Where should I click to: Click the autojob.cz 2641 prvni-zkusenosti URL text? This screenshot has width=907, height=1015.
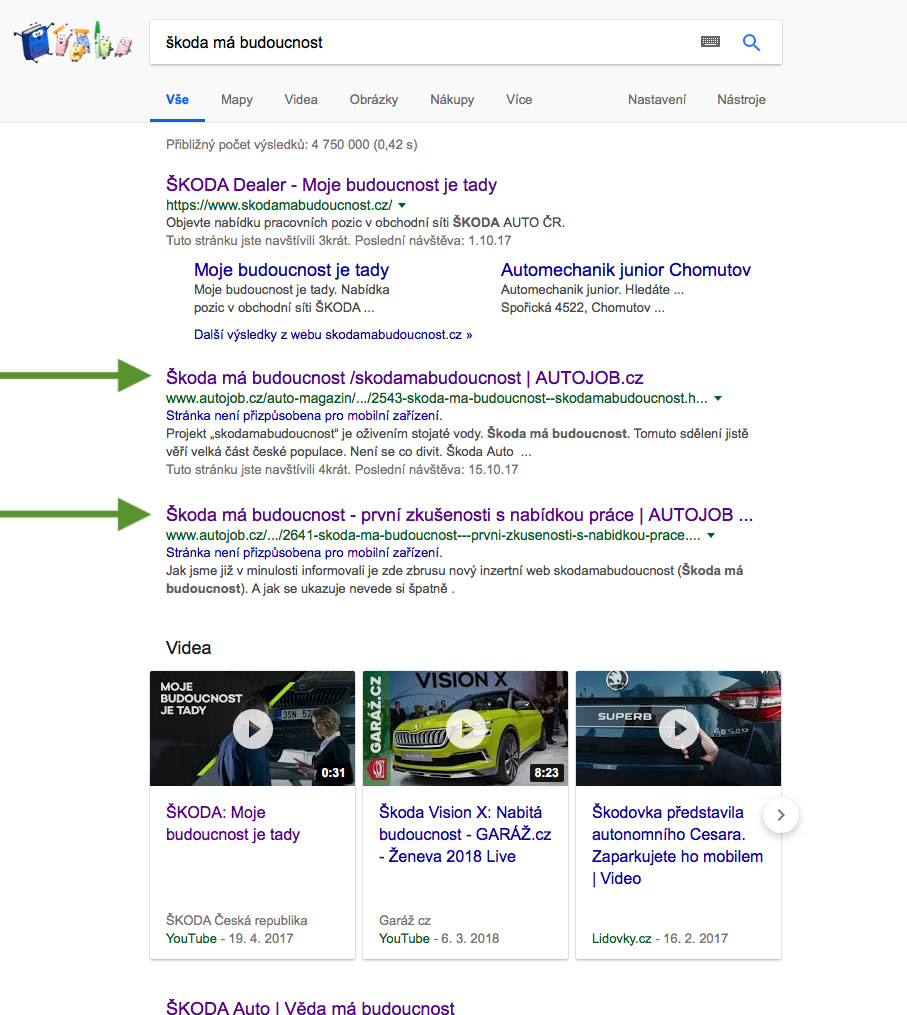(433, 535)
